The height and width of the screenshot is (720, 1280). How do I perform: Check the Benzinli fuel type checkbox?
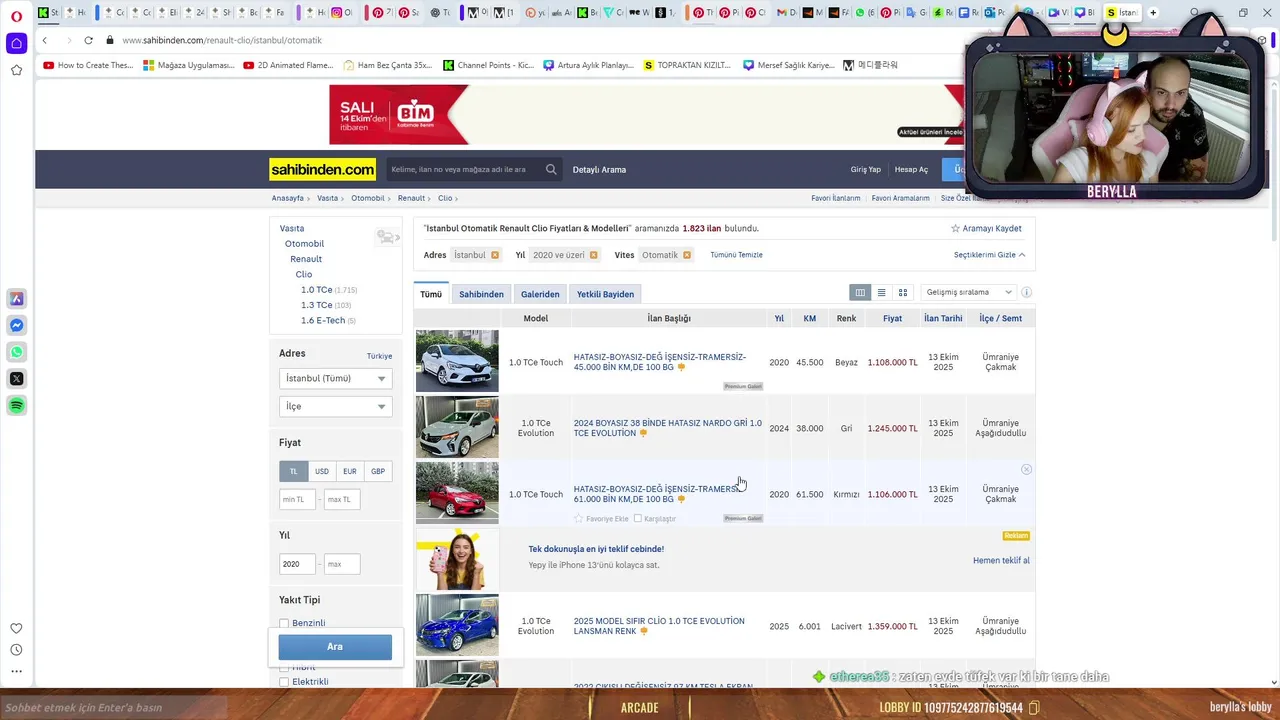[x=284, y=623]
